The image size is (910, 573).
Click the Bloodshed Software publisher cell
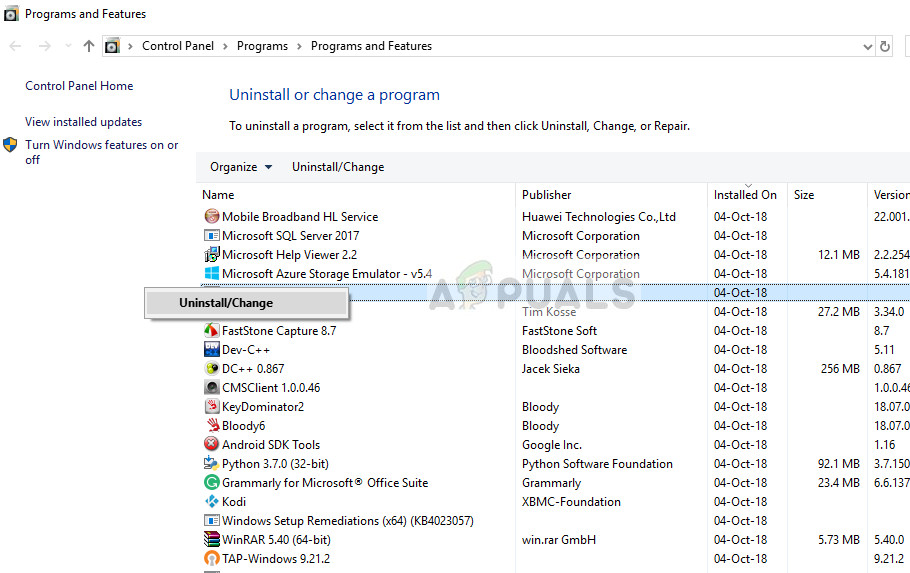(x=574, y=349)
